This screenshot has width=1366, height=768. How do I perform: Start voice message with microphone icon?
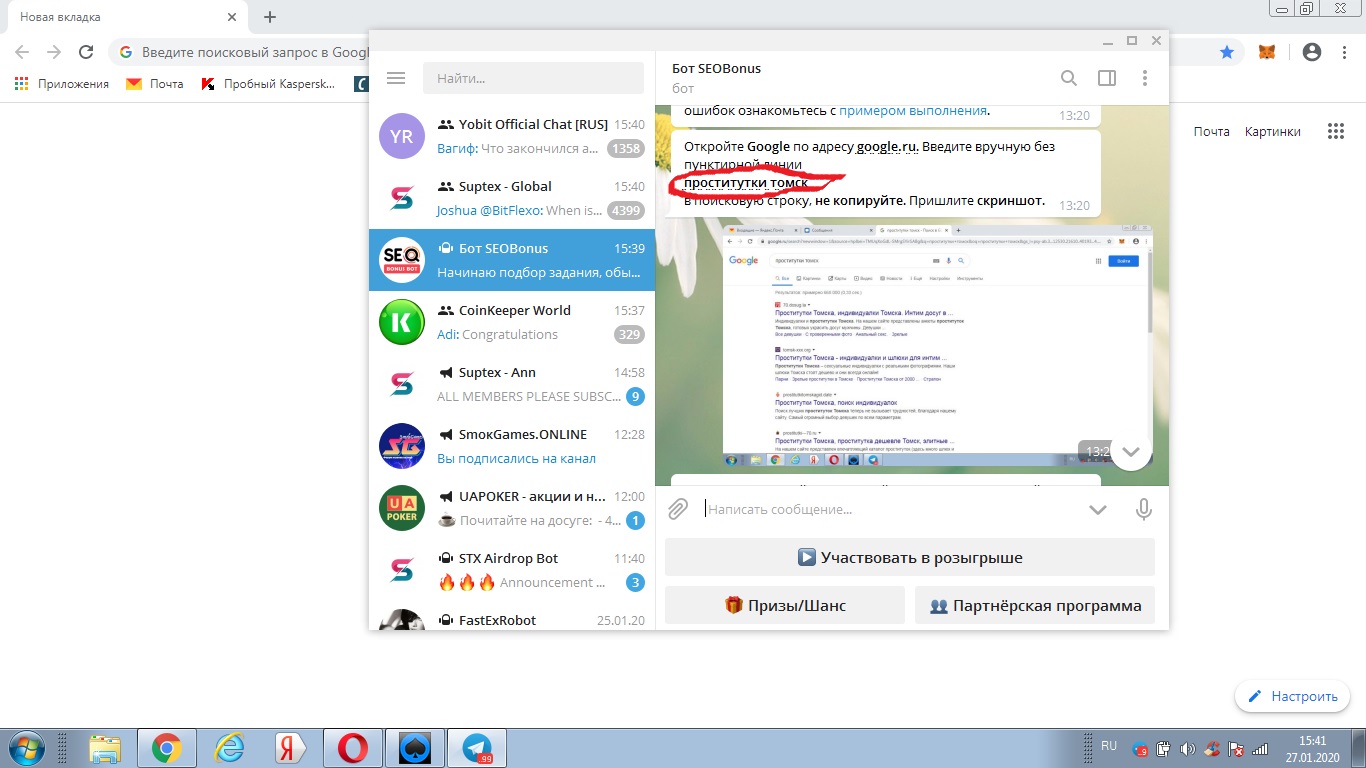coord(1144,509)
